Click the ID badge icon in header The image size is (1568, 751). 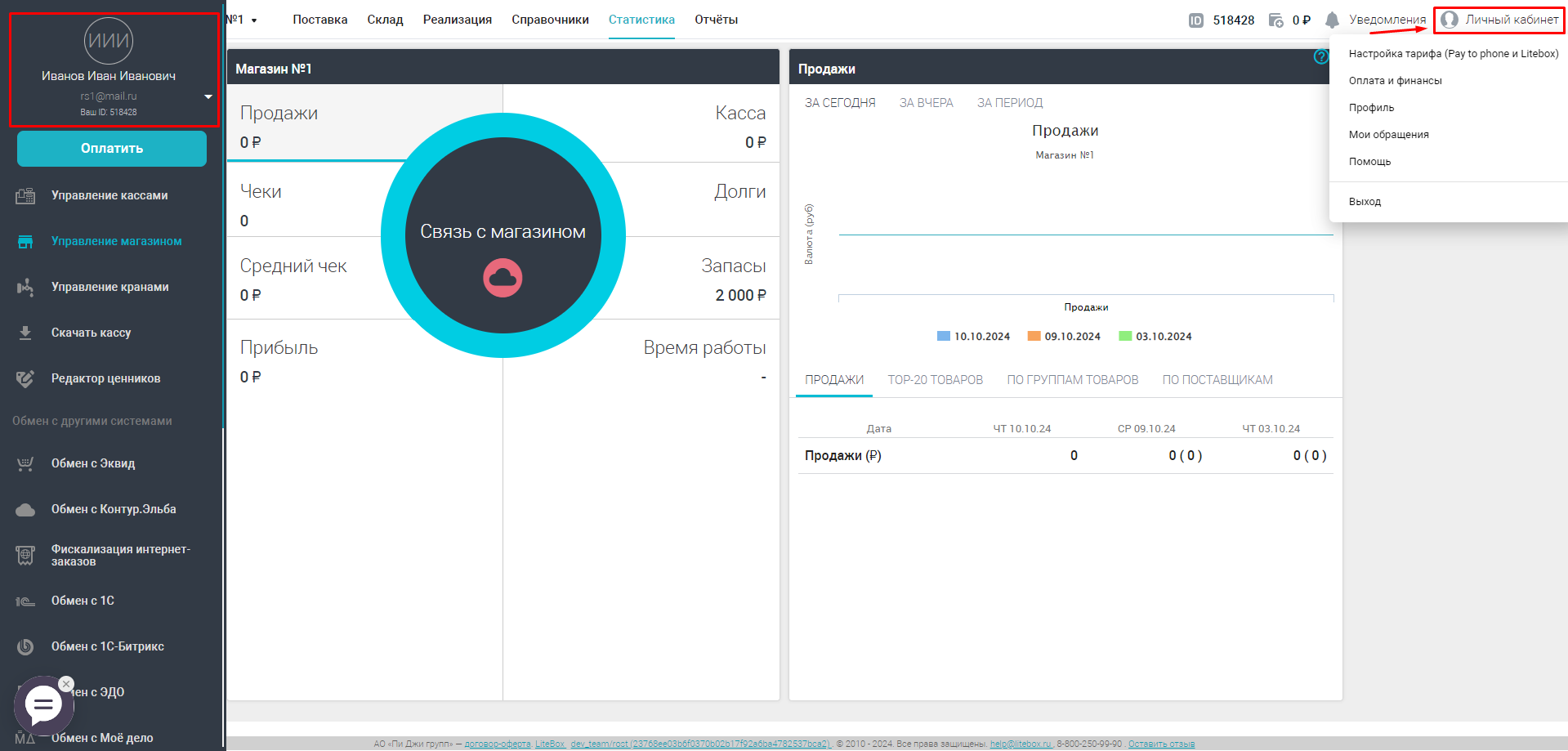(x=1195, y=20)
